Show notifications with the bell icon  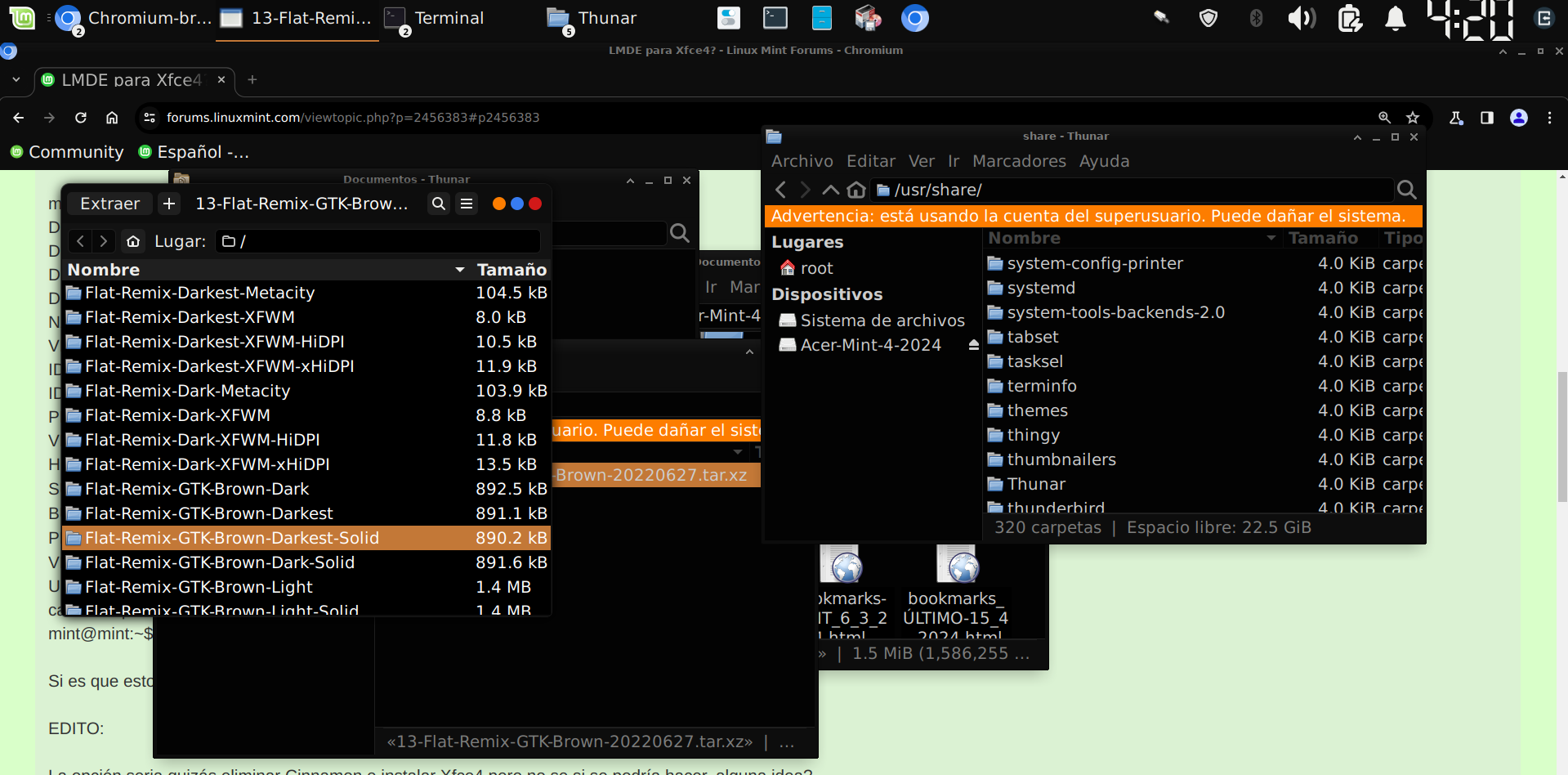pyautogui.click(x=1396, y=18)
